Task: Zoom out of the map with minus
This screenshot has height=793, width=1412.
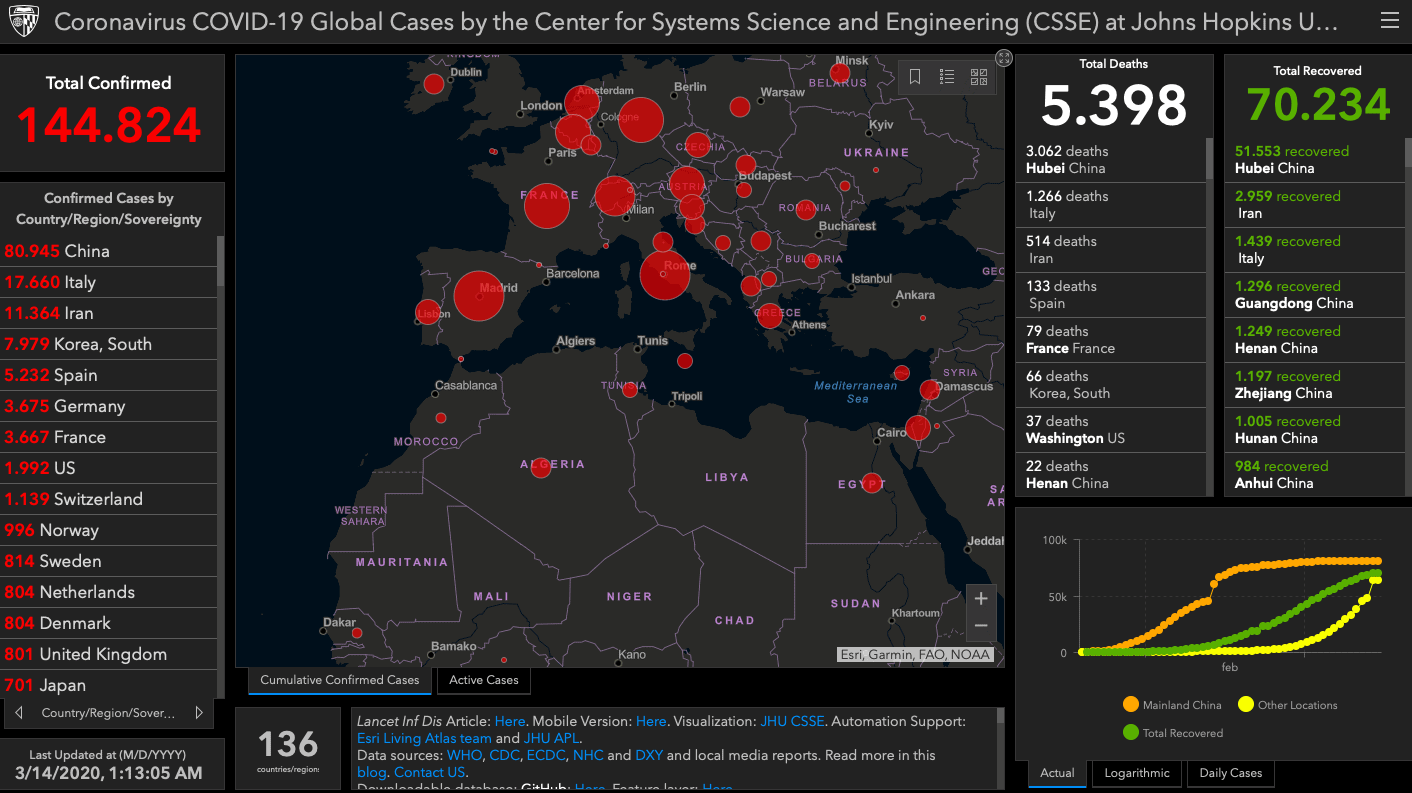Action: 981,626
